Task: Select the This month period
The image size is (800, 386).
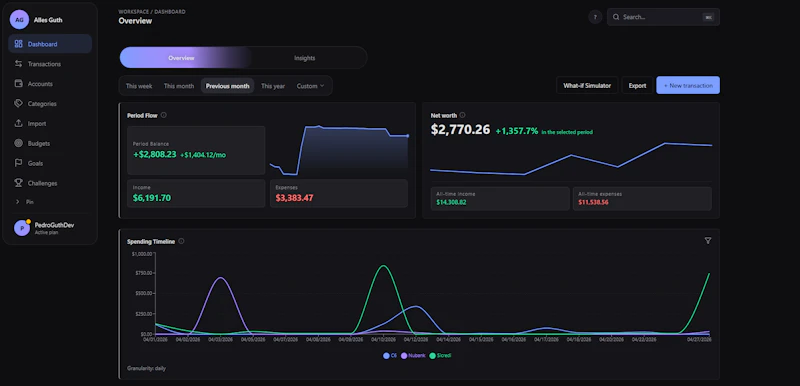Action: coord(179,86)
